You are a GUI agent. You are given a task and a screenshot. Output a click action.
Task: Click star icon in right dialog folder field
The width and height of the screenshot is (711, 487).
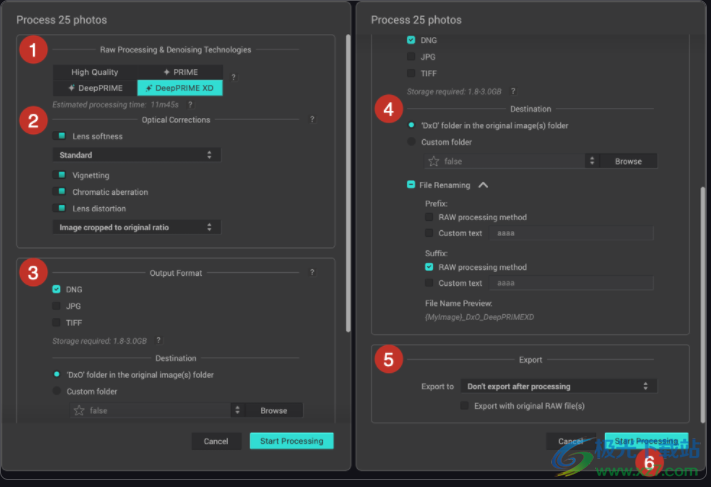(x=433, y=161)
